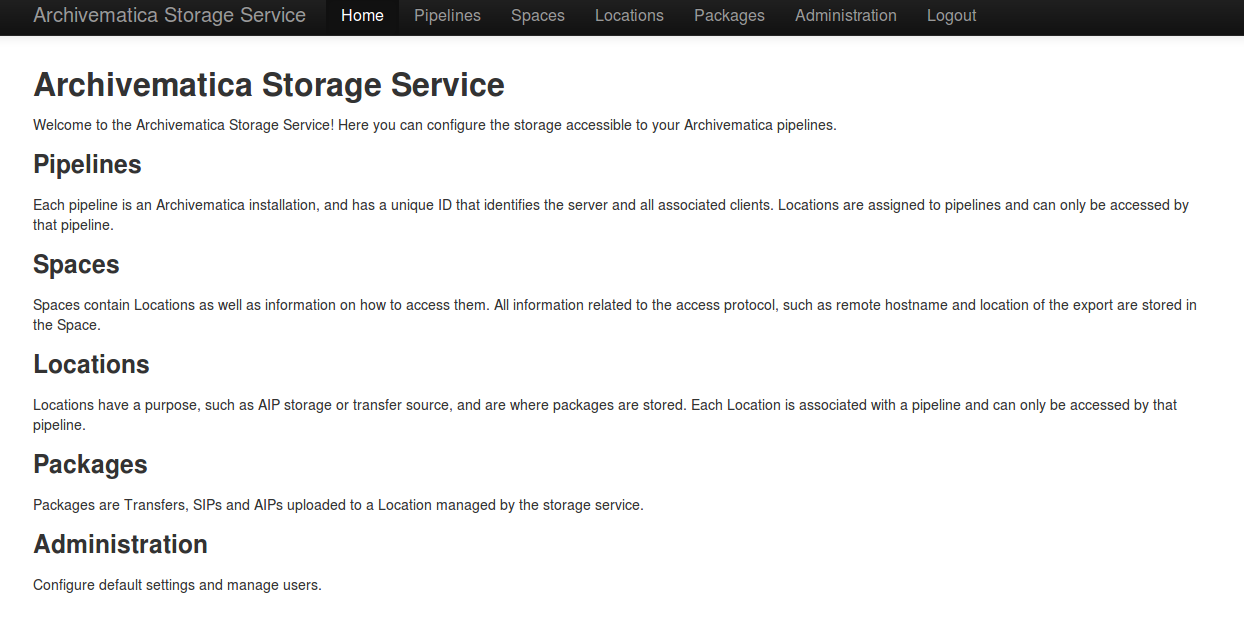
Task: Click the welcome sentence under the page title
Action: (x=434, y=125)
